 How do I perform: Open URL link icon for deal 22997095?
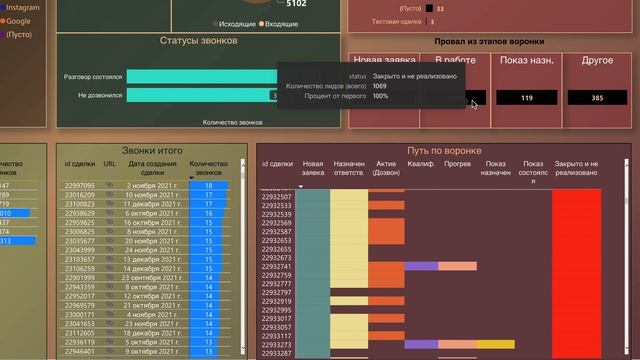(109, 185)
